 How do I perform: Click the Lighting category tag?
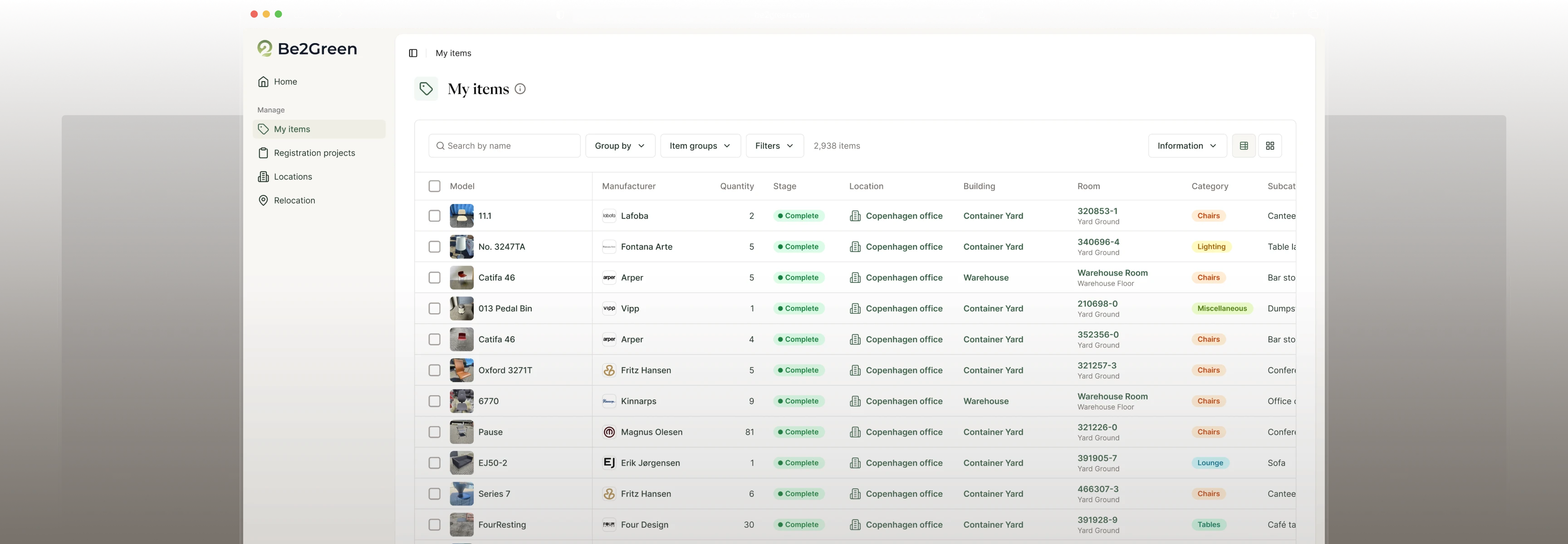1210,247
